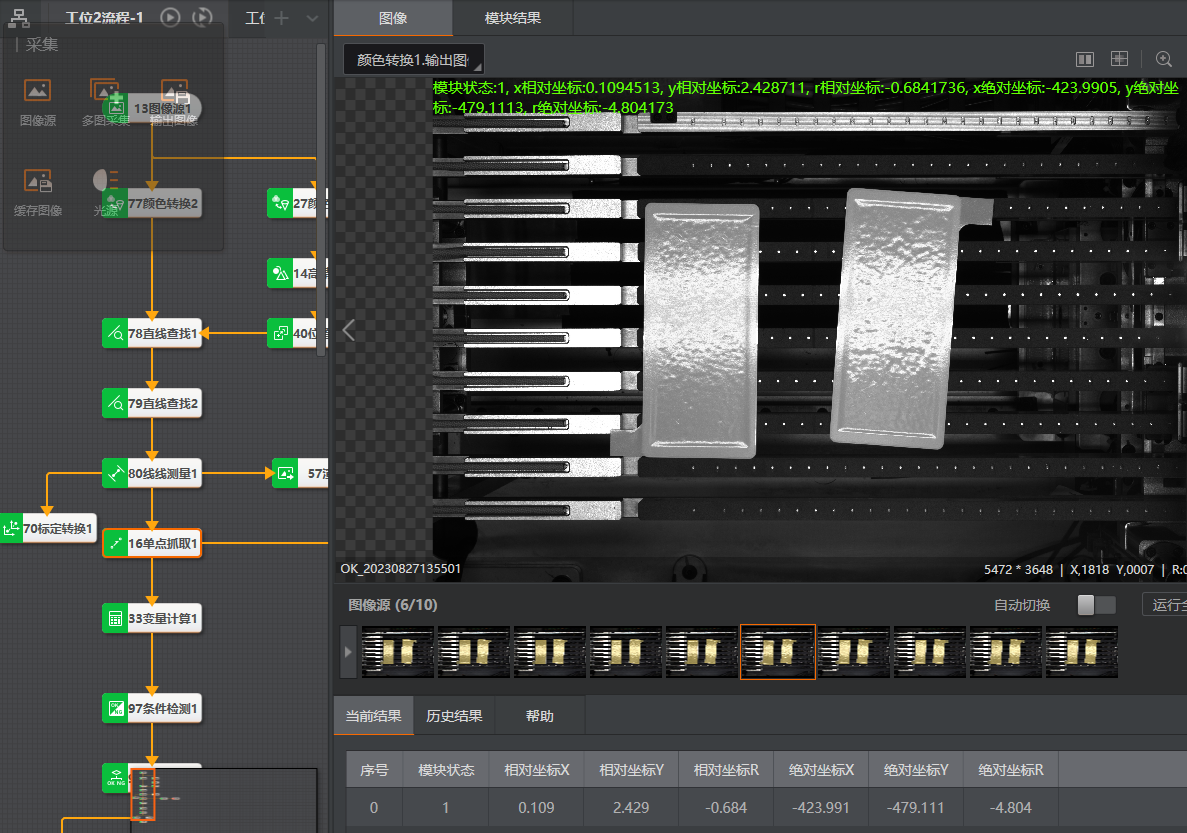Select the first image source thumbnail
Screen dimensions: 1187x833
tap(397, 651)
